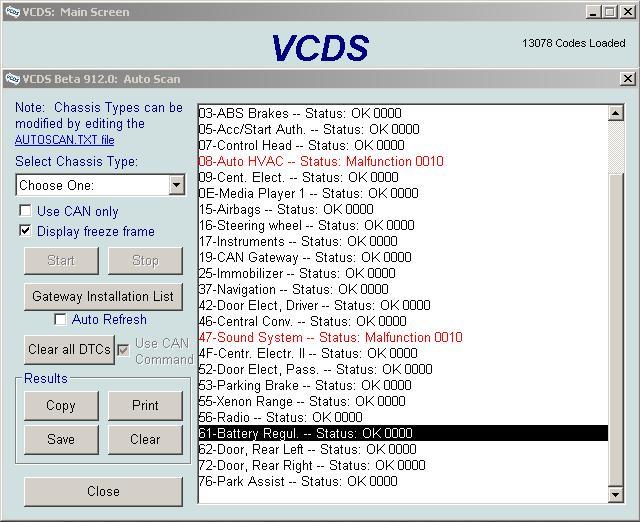The image size is (640, 522).
Task: Select the 47-Sound System malfunction entry
Action: (330, 337)
